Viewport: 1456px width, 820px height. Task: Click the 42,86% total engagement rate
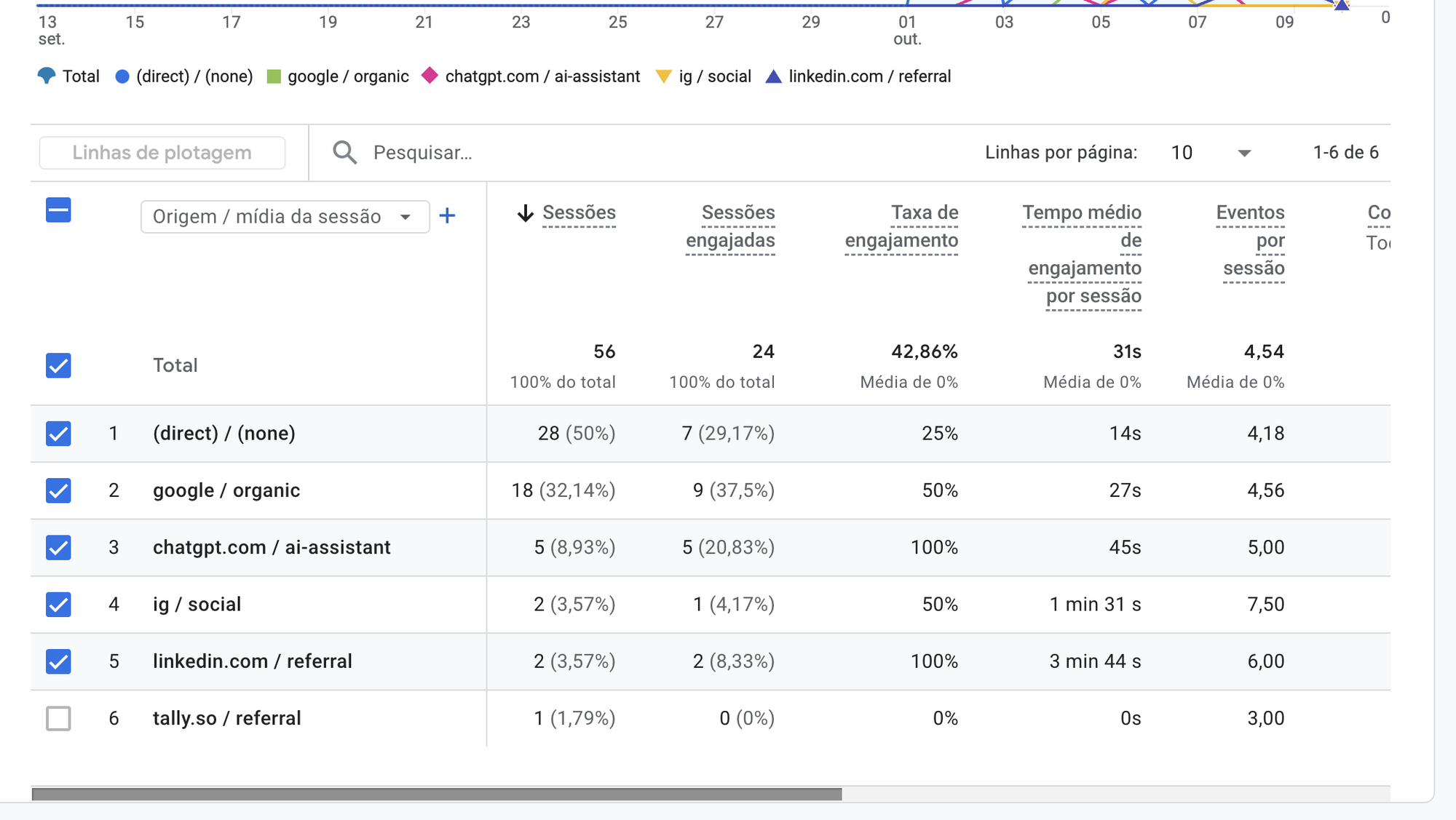[x=925, y=352]
